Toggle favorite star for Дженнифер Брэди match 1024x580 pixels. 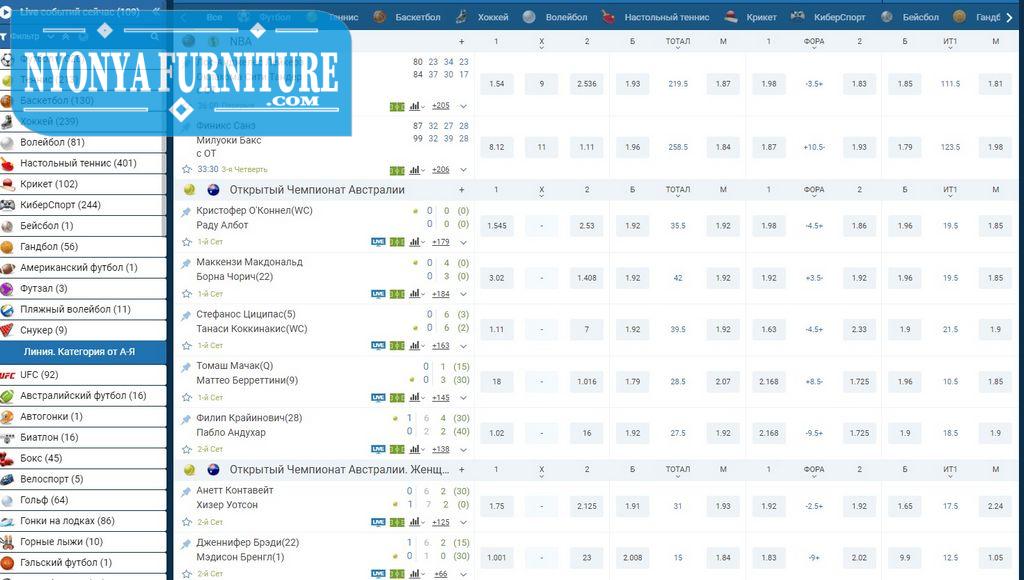coord(187,573)
